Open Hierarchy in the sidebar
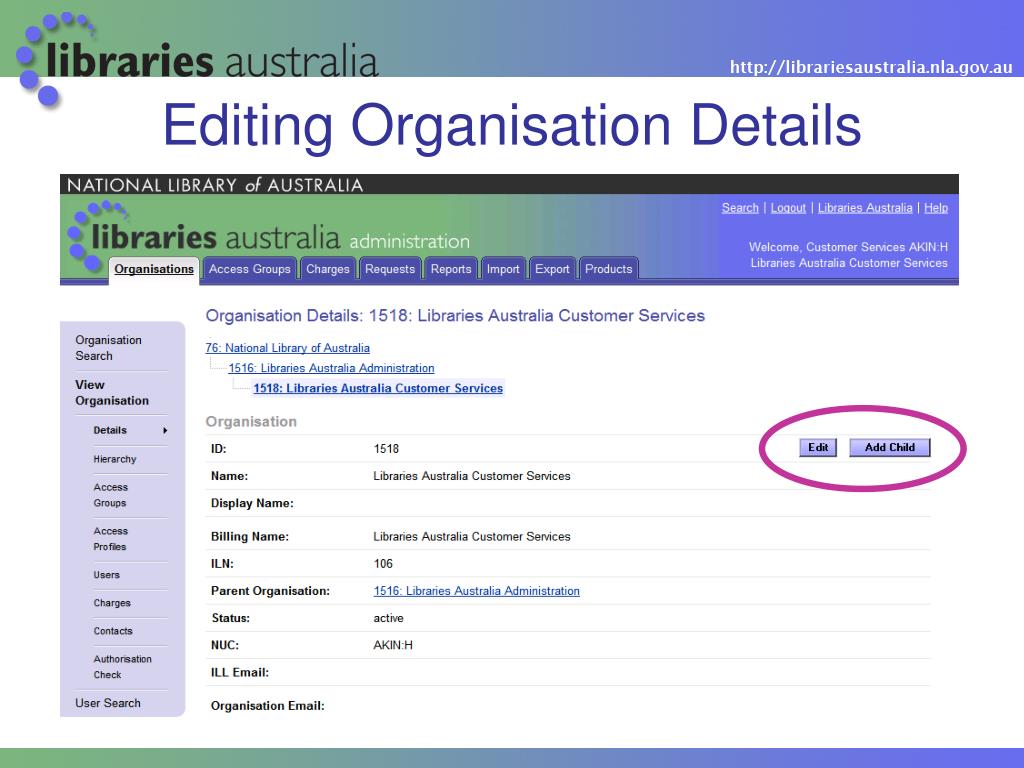The width and height of the screenshot is (1024, 768). (115, 459)
